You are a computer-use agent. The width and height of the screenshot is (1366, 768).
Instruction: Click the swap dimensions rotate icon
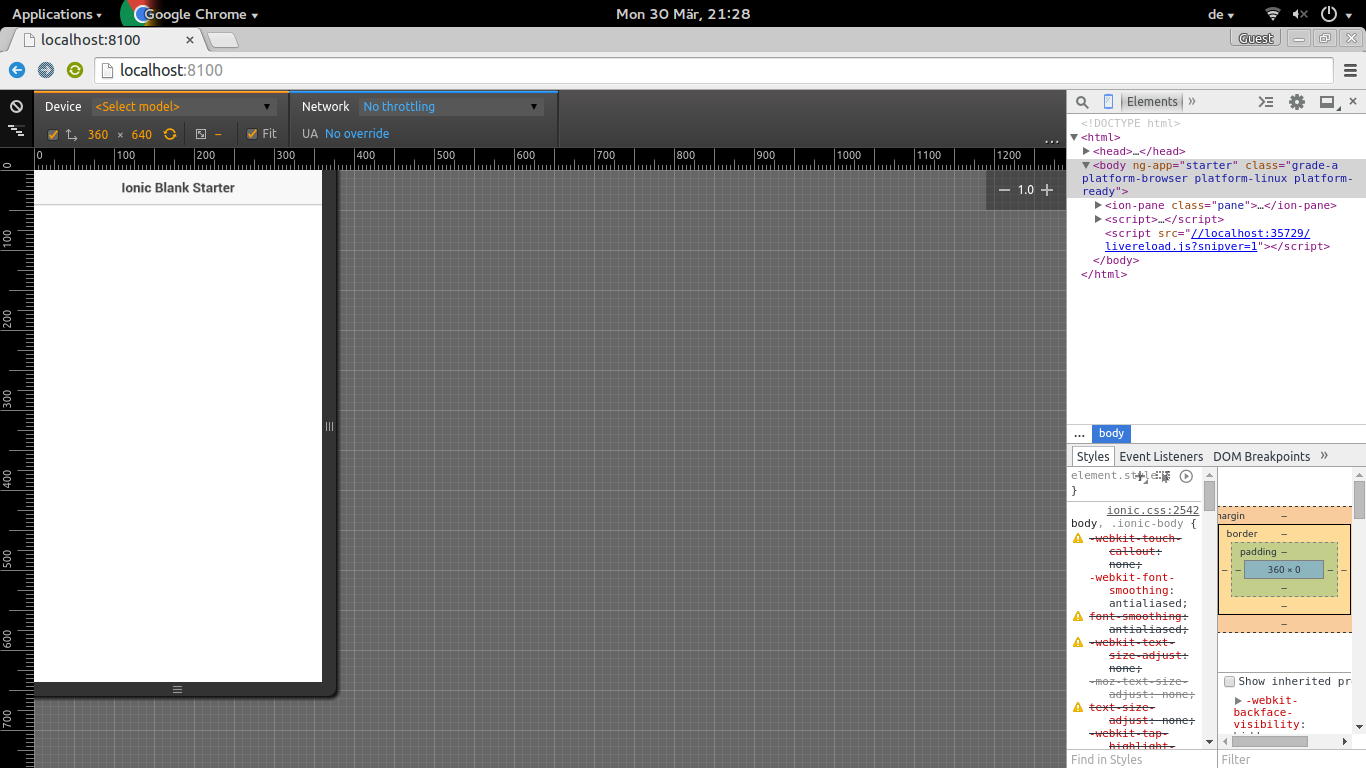click(170, 134)
